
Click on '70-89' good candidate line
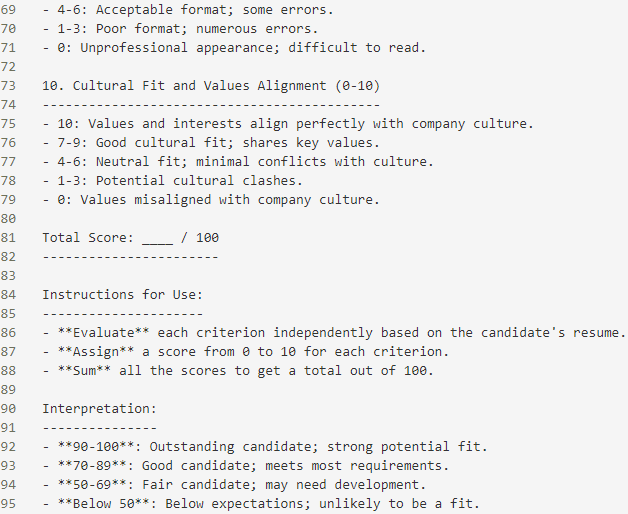coord(246,466)
